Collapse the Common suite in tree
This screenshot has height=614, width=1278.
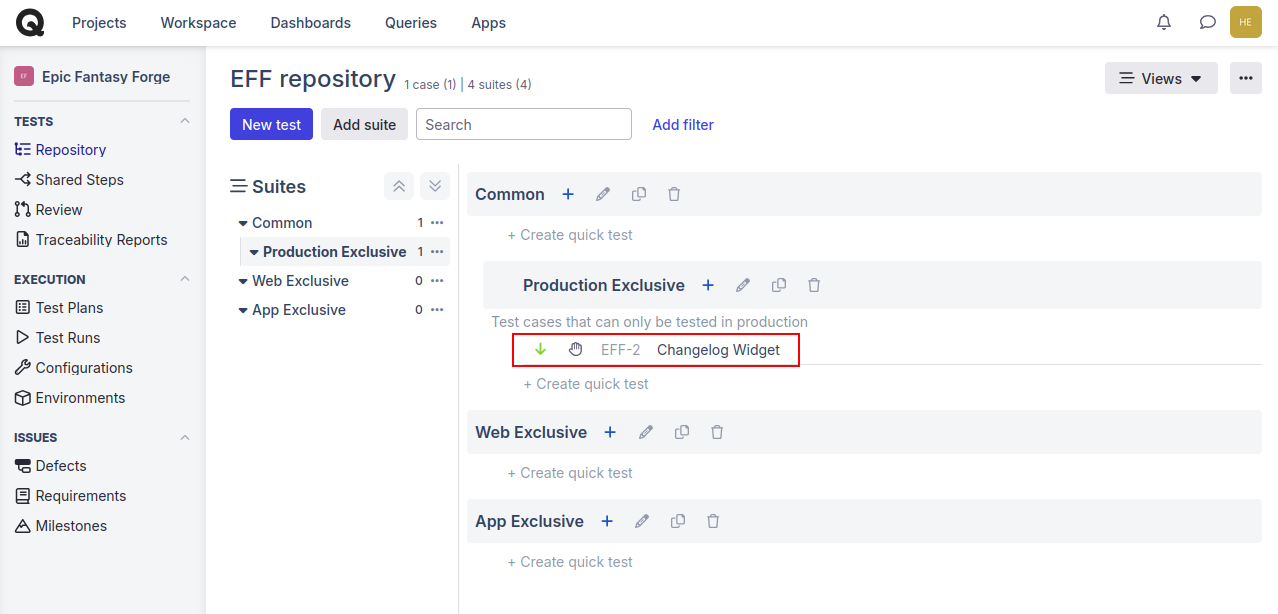(243, 223)
